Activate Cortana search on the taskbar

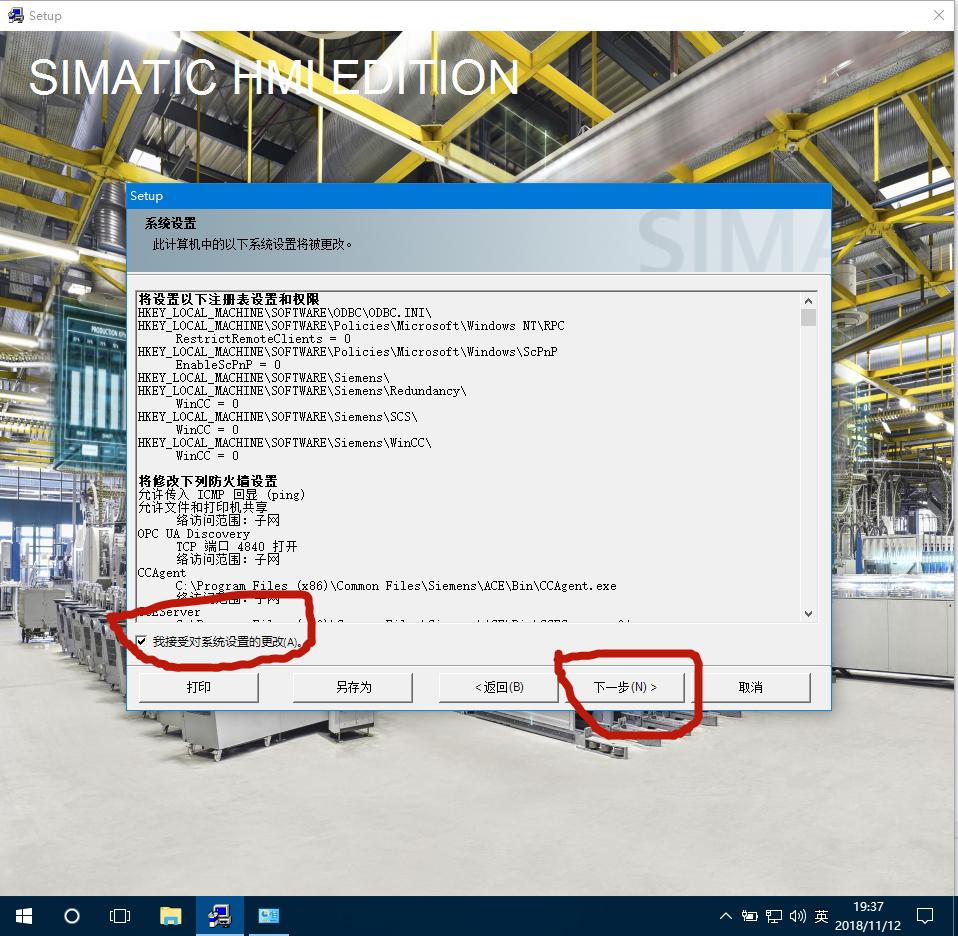(x=70, y=914)
